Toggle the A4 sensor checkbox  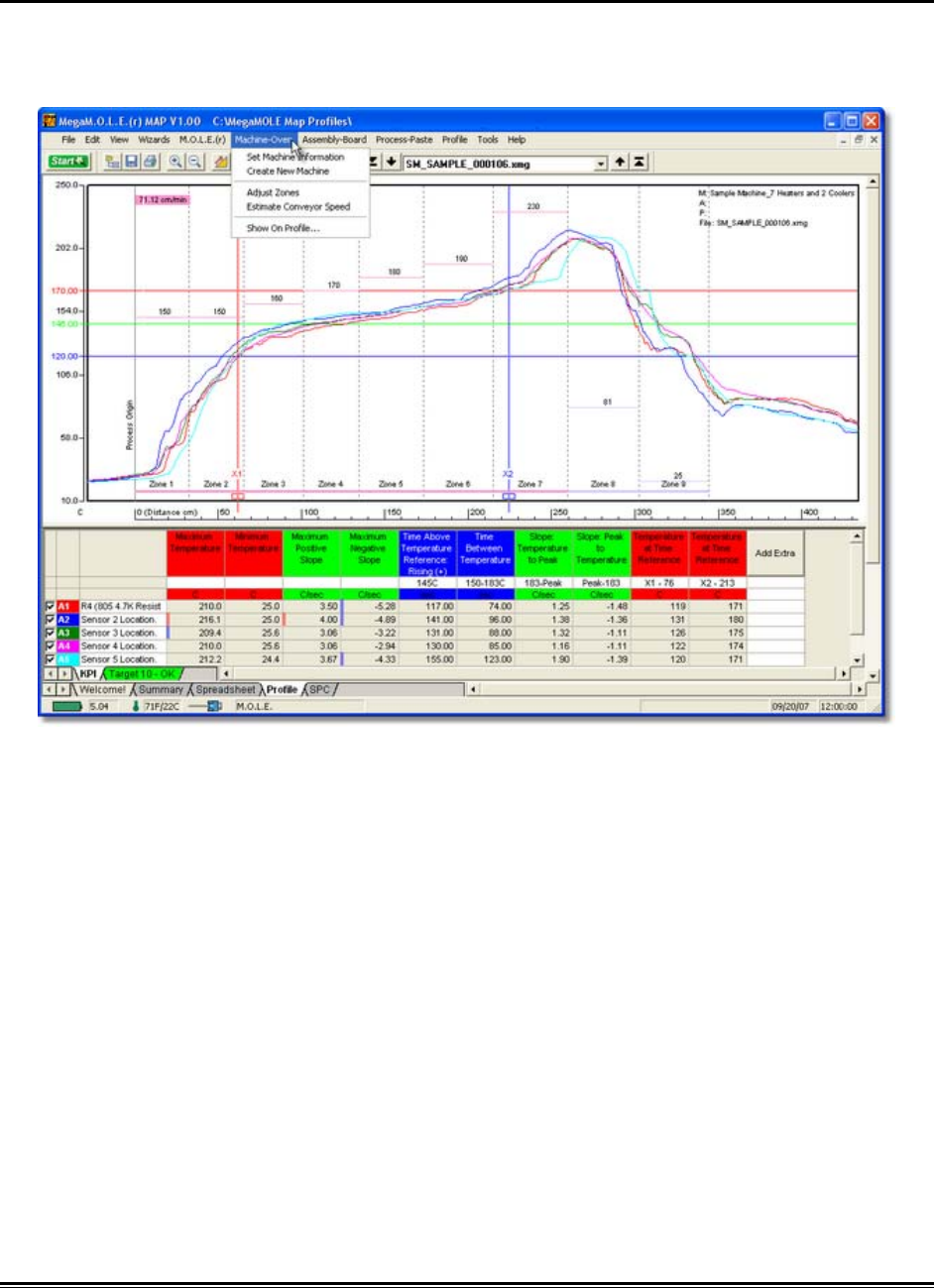(x=50, y=645)
